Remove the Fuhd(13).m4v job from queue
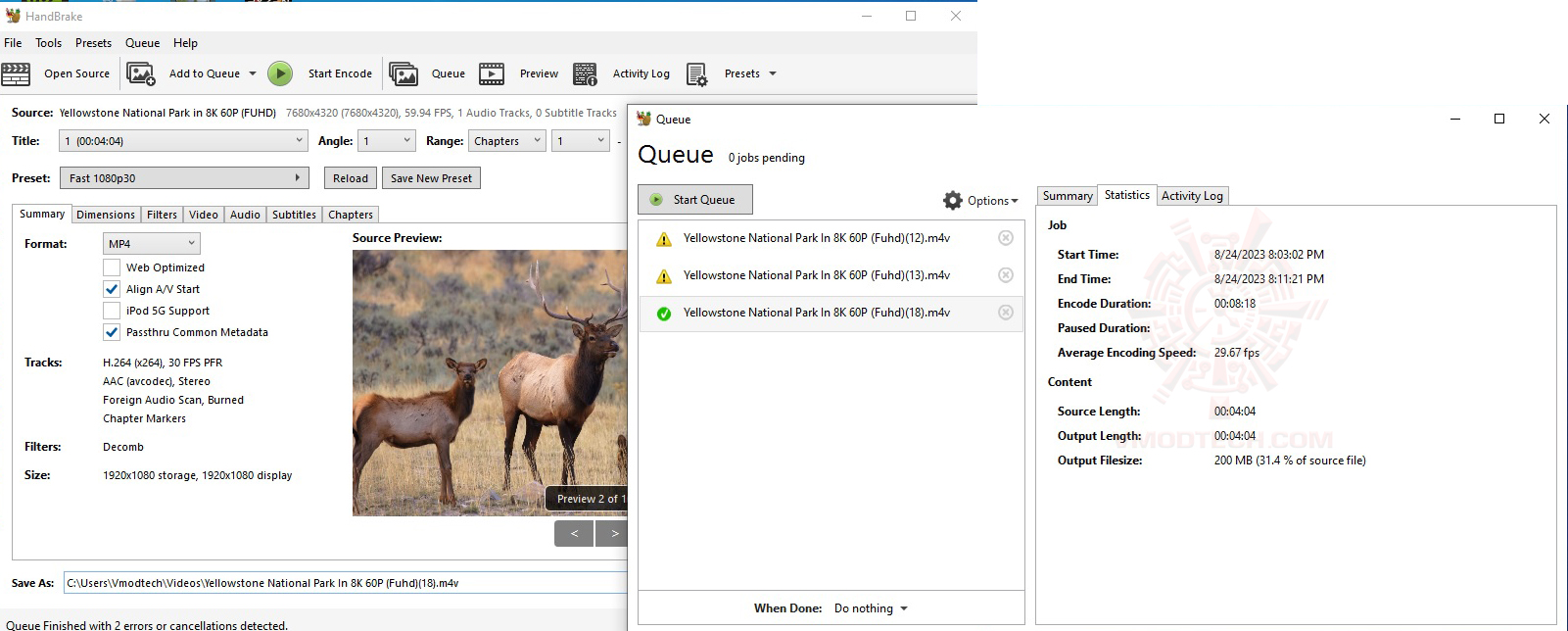The image size is (1568, 631). click(1005, 275)
